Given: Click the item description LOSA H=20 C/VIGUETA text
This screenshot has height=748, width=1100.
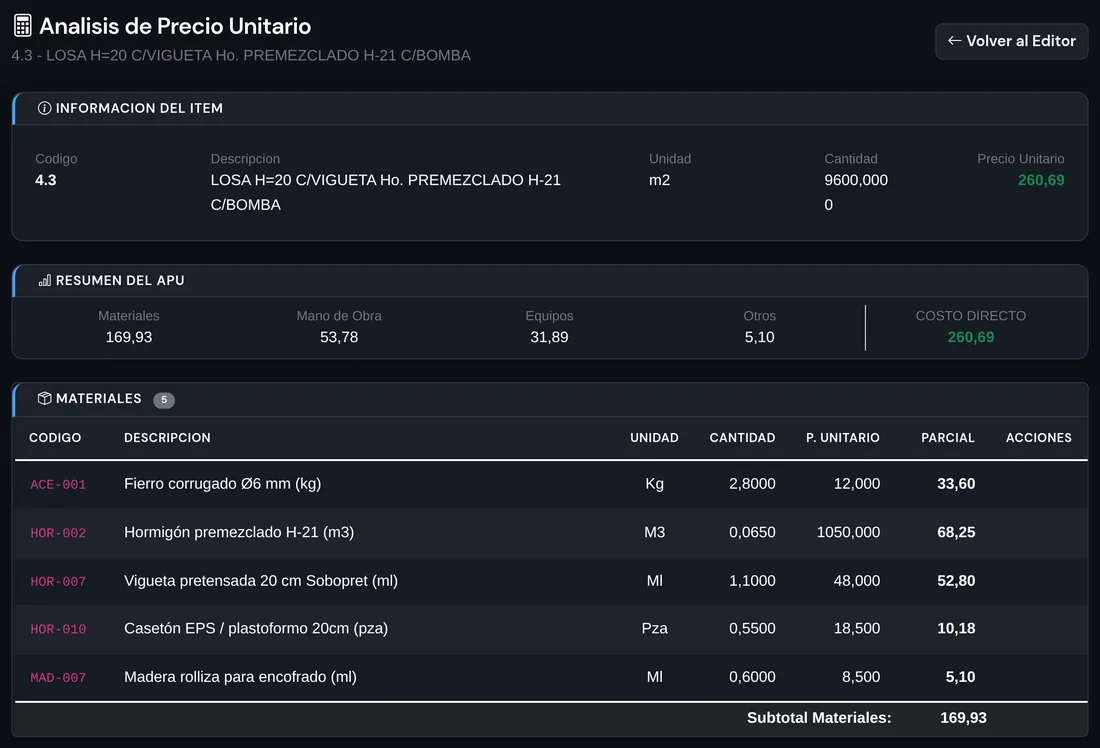Looking at the screenshot, I should (386, 192).
